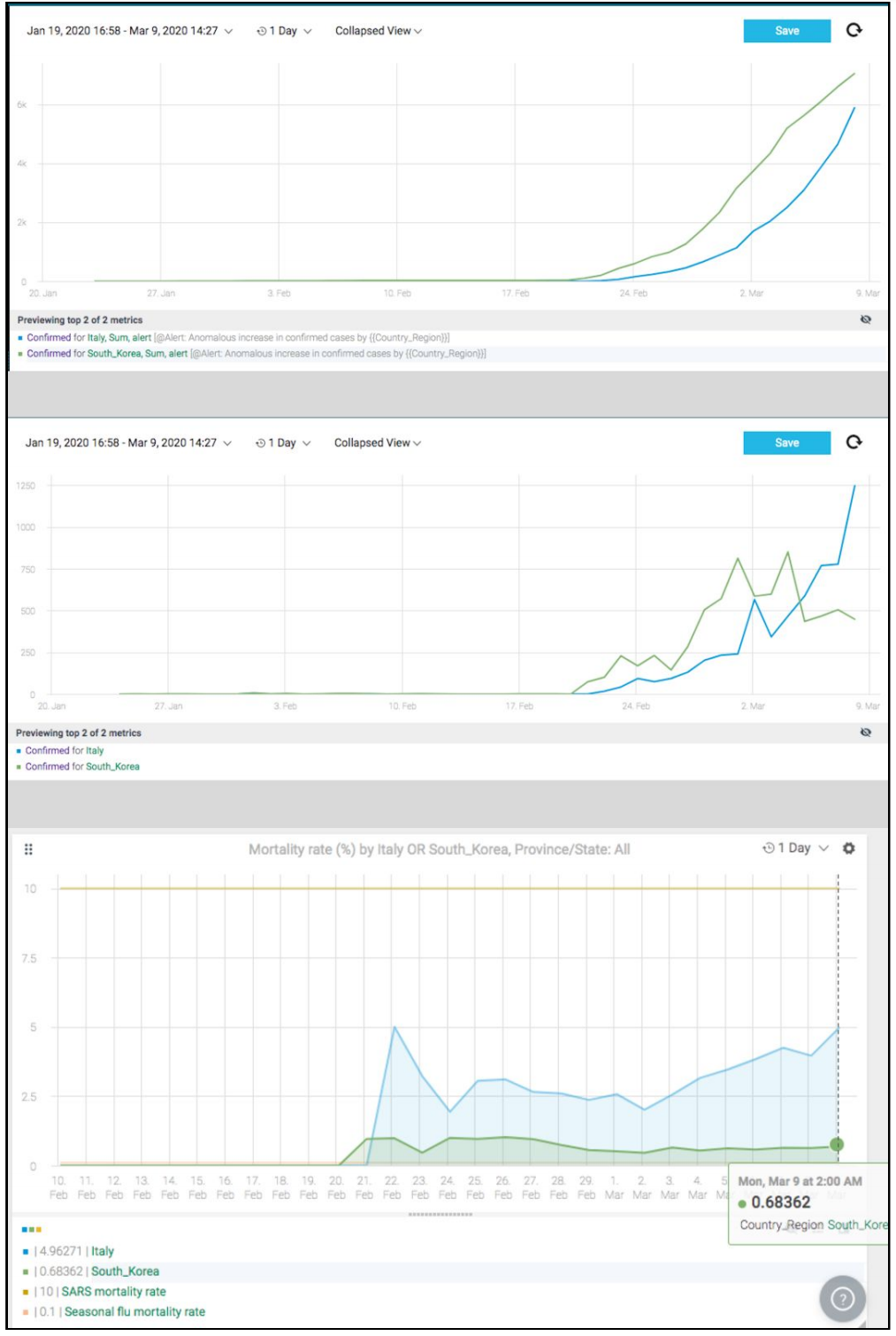The width and height of the screenshot is (896, 1336).
Task: Change the 1 Day interval in the top chart
Action: click(x=284, y=31)
